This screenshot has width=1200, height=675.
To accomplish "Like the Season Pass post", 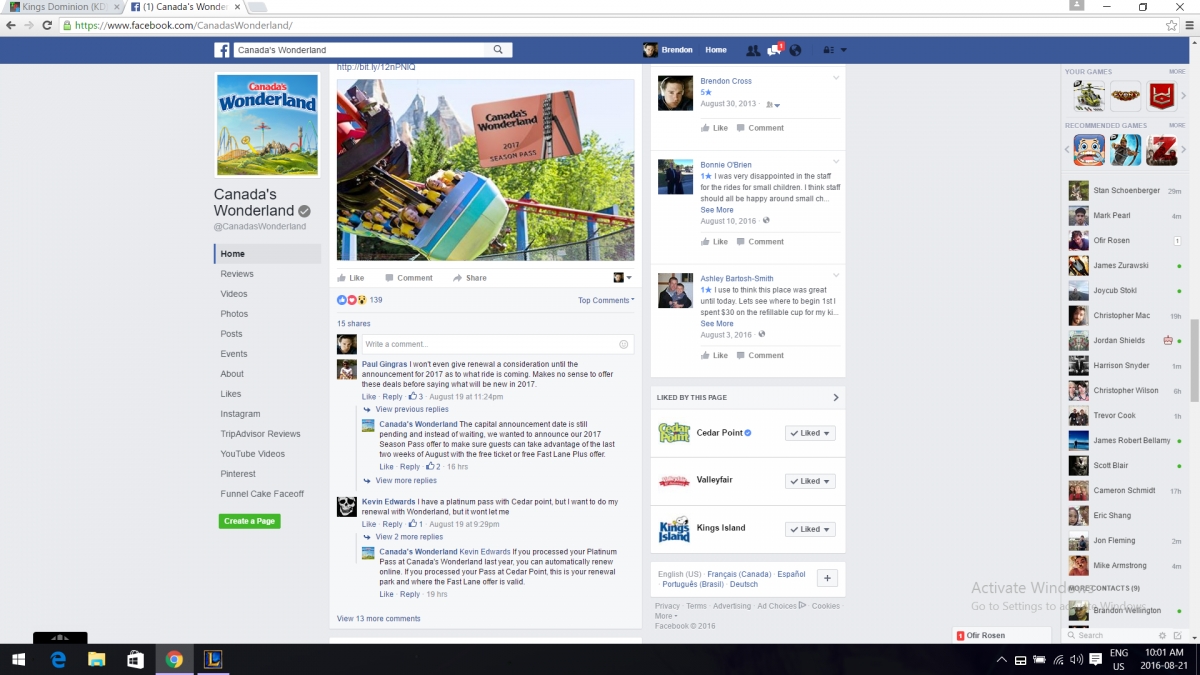I will [x=351, y=278].
